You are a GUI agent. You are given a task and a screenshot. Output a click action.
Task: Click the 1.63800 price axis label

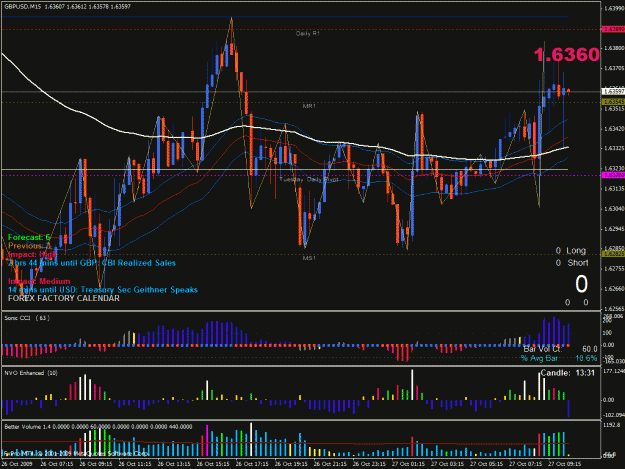pos(614,48)
